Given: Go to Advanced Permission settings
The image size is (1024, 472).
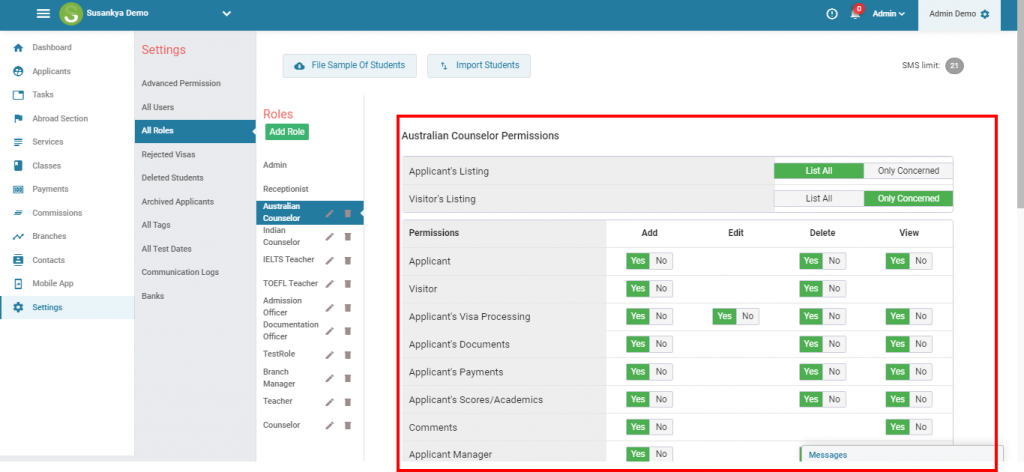Looking at the screenshot, I should click(x=181, y=83).
